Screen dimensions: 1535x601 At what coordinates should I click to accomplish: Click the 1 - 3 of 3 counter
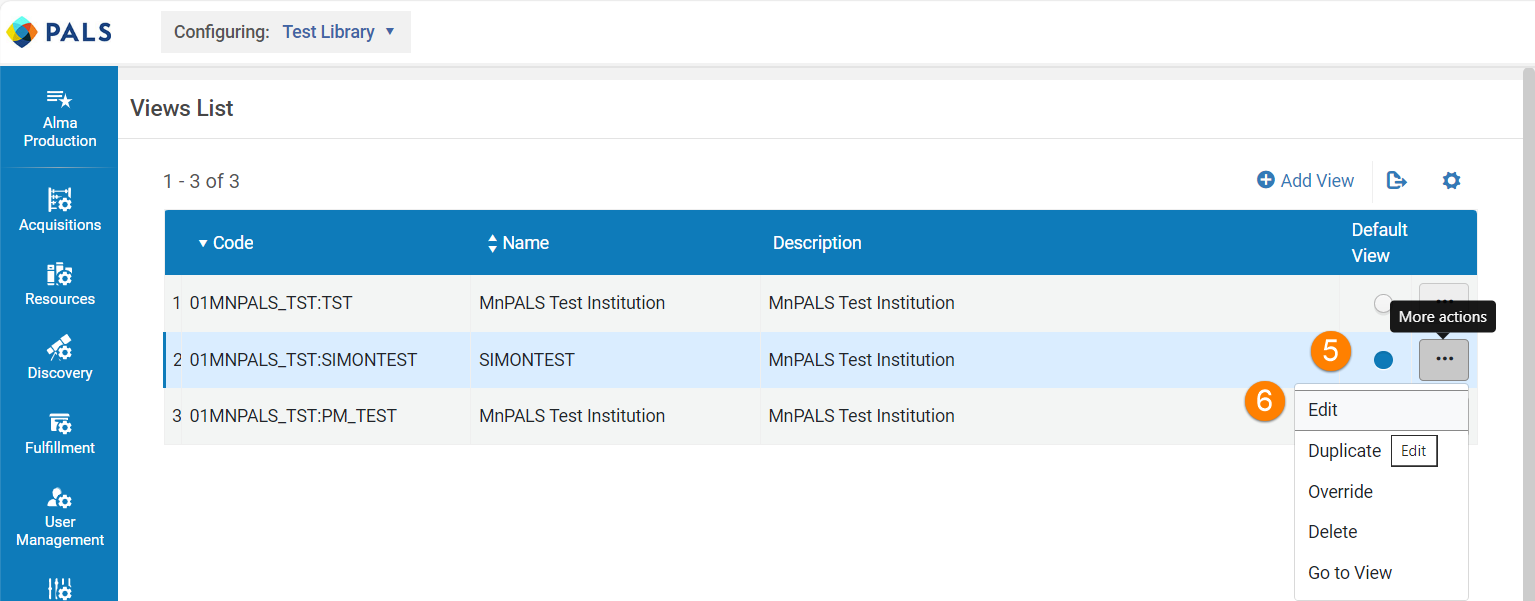[201, 181]
